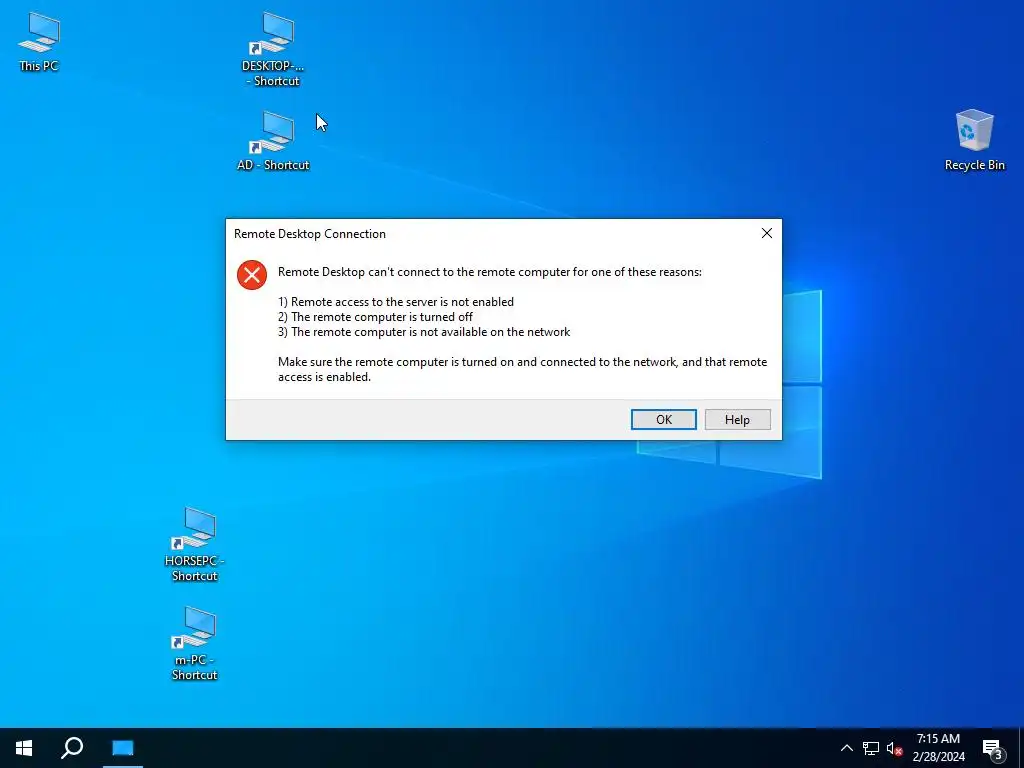The image size is (1024, 768).
Task: Click OK in the Remote Desktop error dialog
Action: click(664, 419)
